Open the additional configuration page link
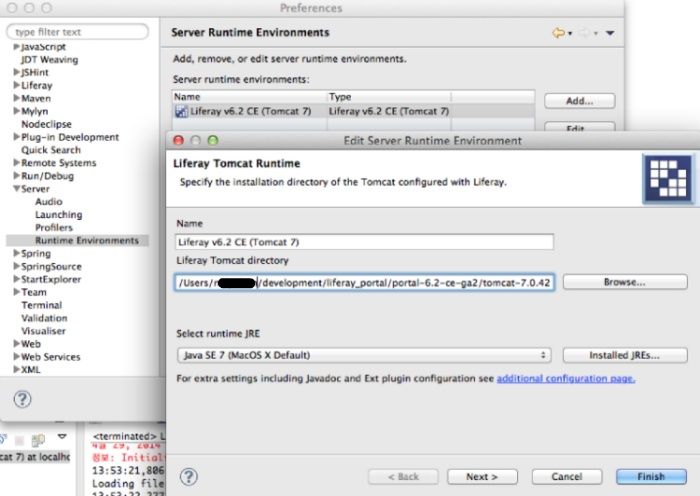Viewport: 700px width, 496px height. click(x=566, y=379)
